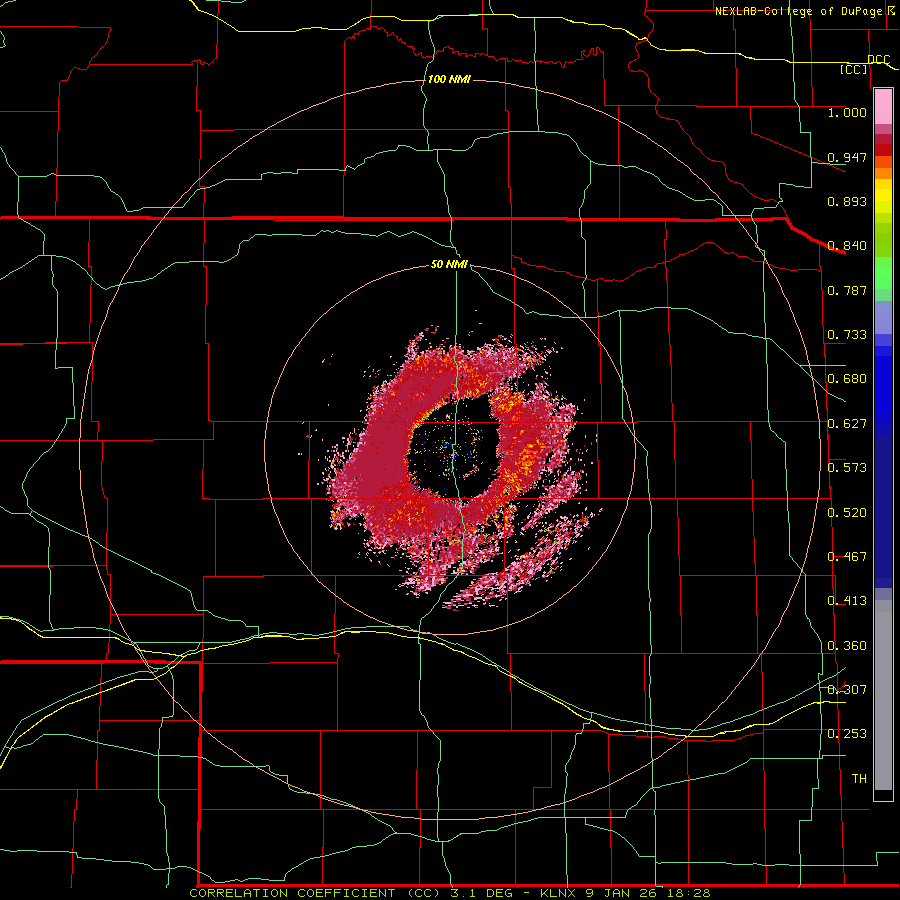Click the 0.413 color scale value

[847, 601]
